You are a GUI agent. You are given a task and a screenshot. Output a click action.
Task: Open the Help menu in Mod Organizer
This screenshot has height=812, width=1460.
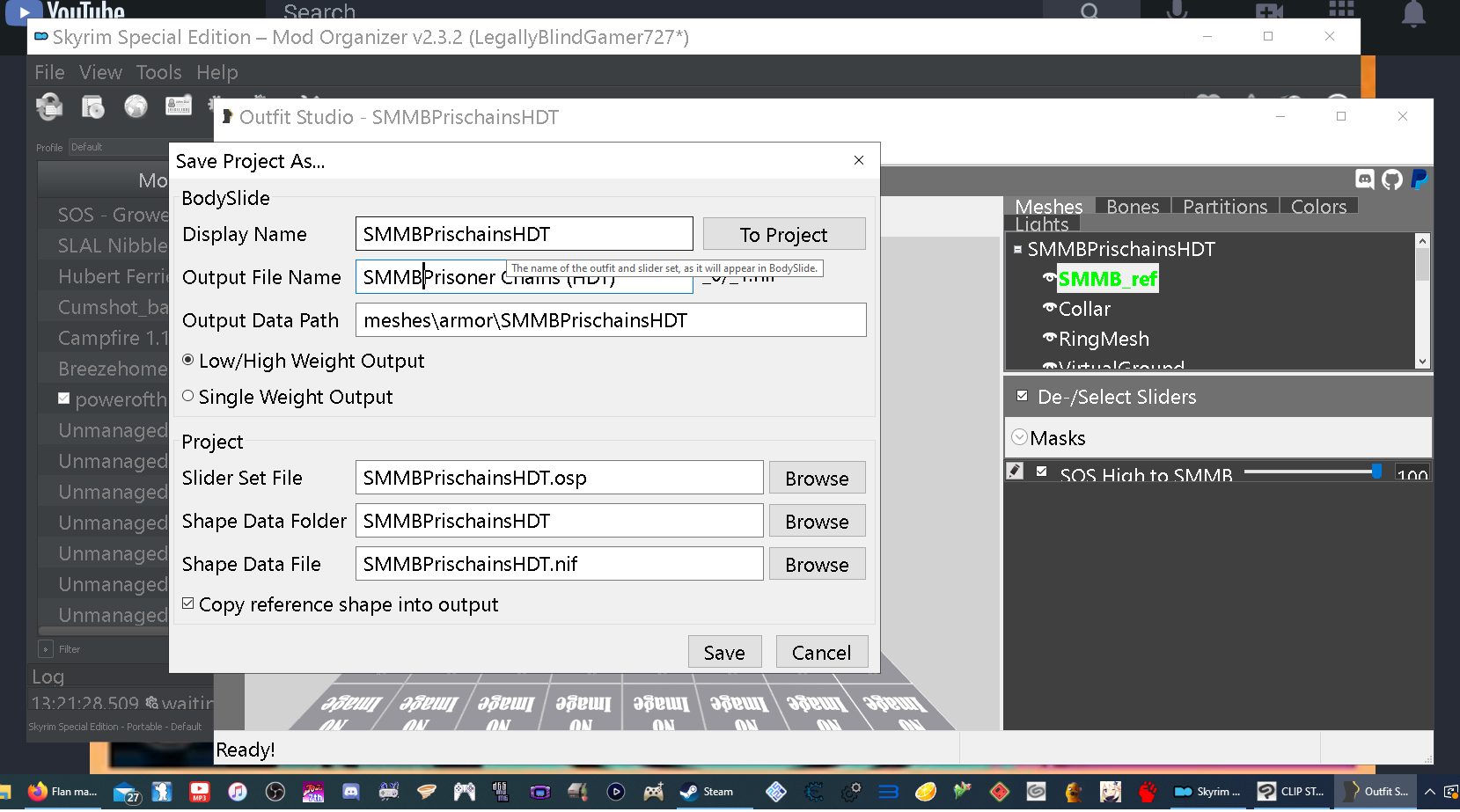(217, 72)
